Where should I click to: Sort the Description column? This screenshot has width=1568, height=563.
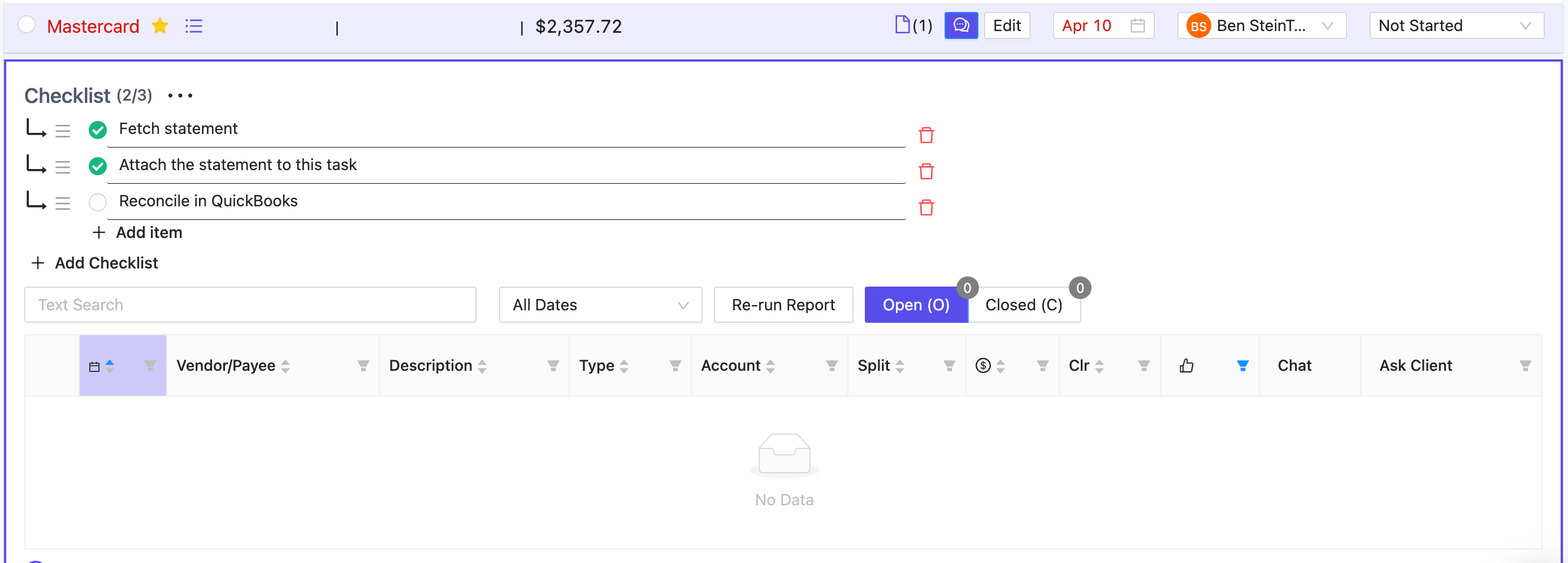coord(482,366)
